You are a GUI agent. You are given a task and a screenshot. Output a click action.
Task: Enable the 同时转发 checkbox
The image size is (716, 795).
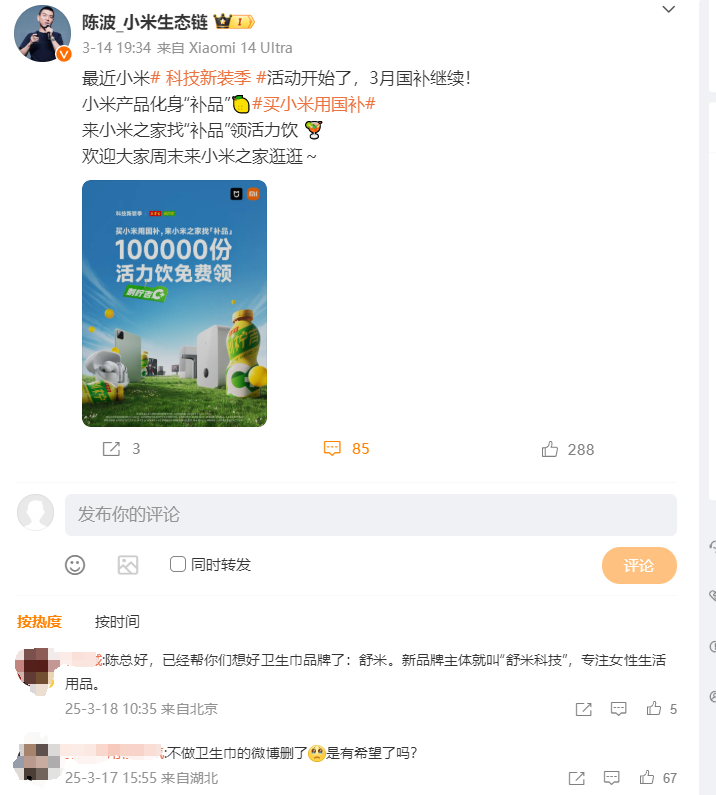[177, 564]
